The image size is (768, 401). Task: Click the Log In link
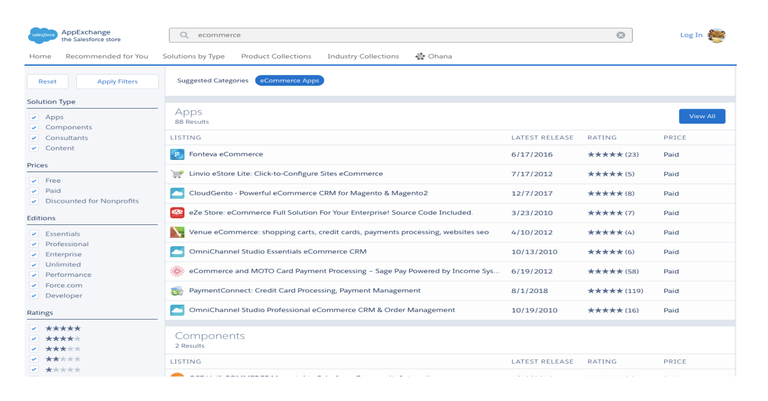(691, 35)
